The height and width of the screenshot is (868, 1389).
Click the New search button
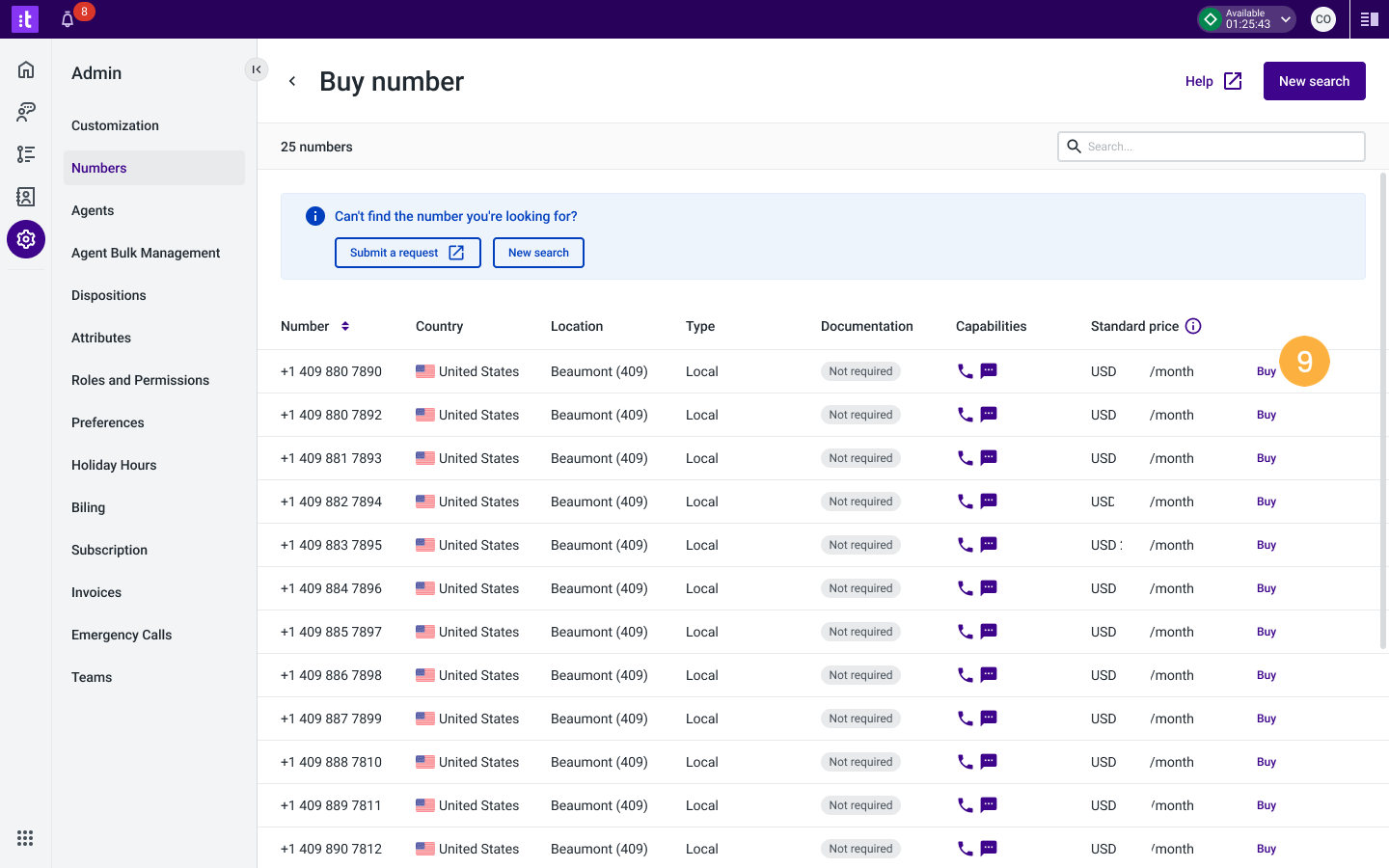click(x=1314, y=81)
